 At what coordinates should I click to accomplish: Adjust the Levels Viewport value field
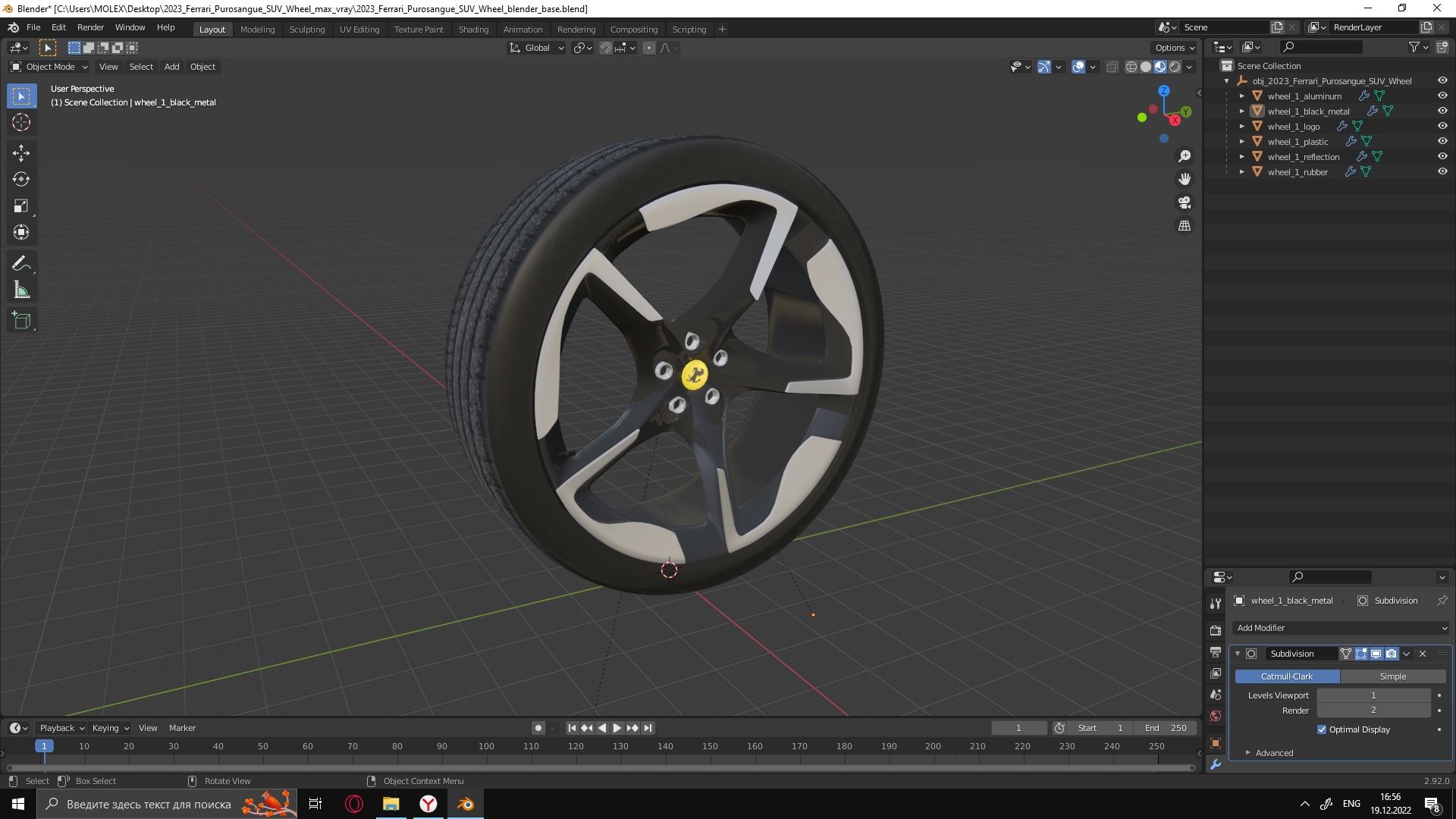pyautogui.click(x=1373, y=695)
